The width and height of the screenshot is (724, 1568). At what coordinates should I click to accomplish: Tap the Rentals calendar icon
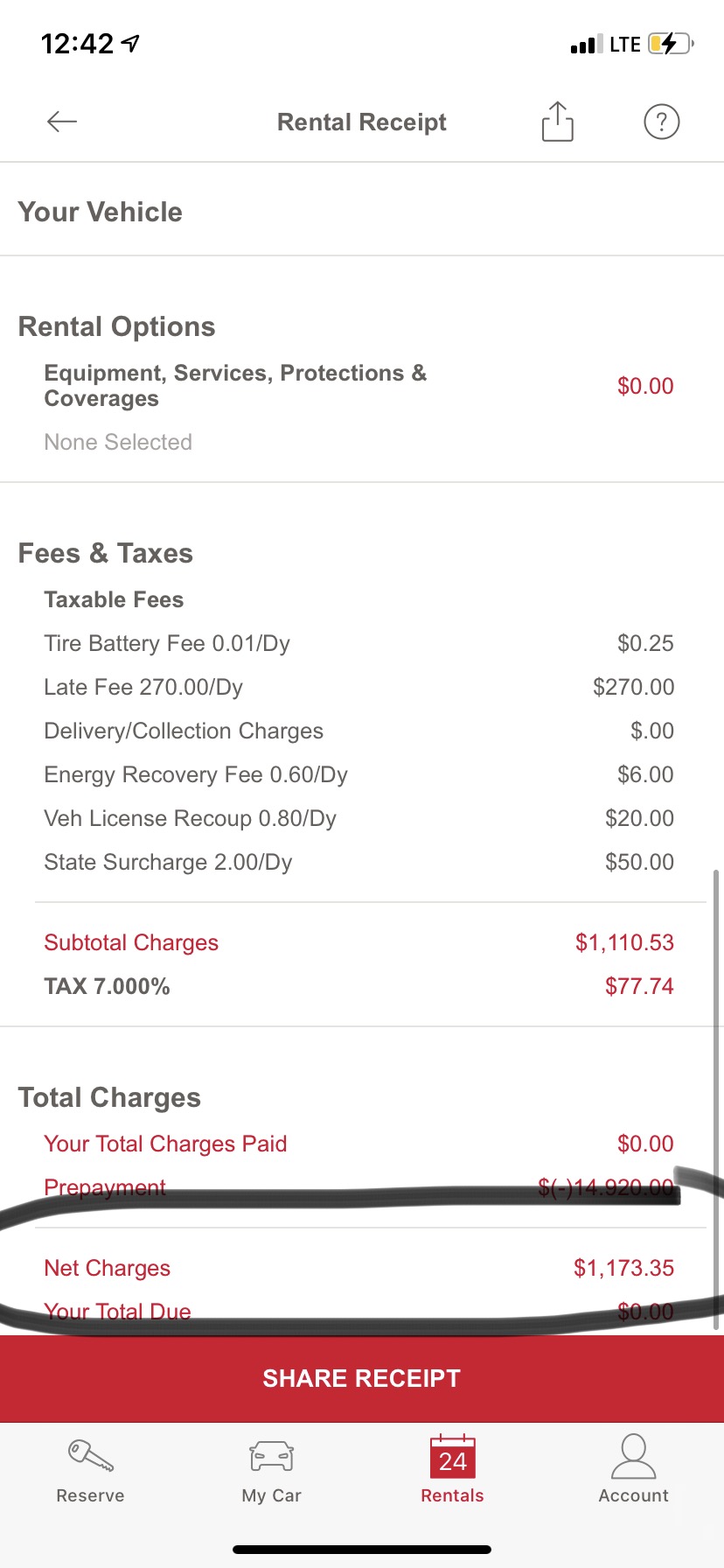pos(452,1456)
